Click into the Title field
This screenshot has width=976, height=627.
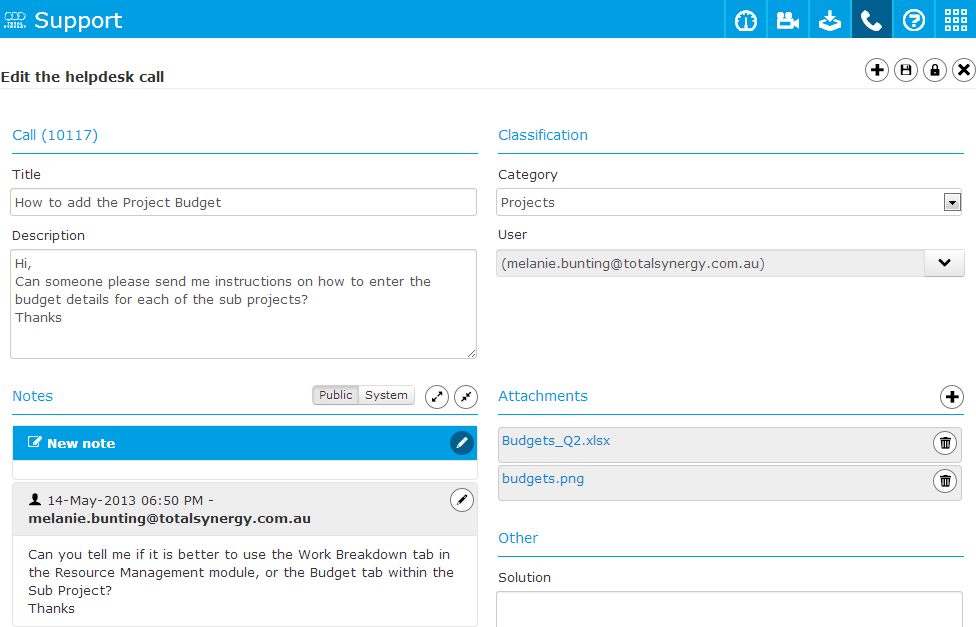[x=243, y=202]
